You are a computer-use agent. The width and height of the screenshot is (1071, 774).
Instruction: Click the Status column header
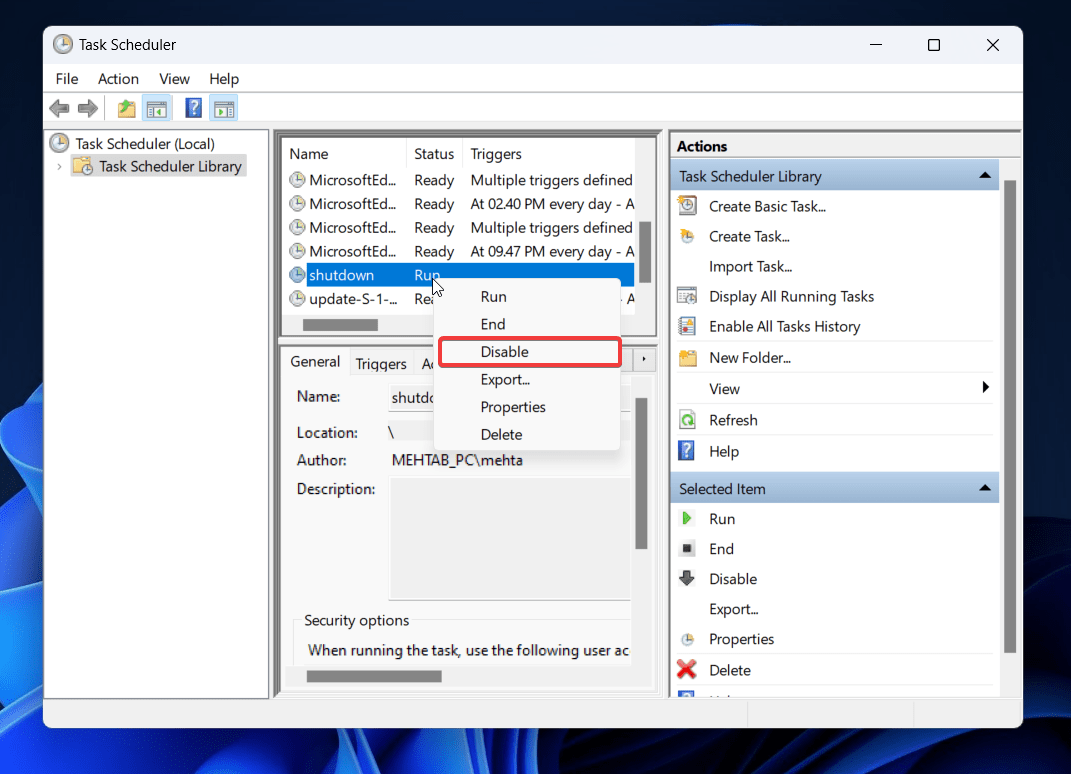point(434,154)
